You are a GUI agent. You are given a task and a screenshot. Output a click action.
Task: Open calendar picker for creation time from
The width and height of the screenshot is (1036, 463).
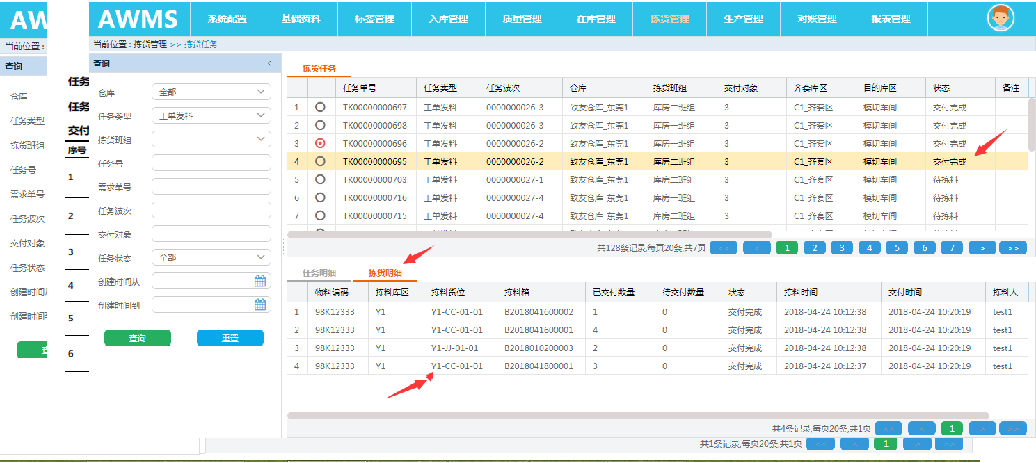(x=260, y=281)
